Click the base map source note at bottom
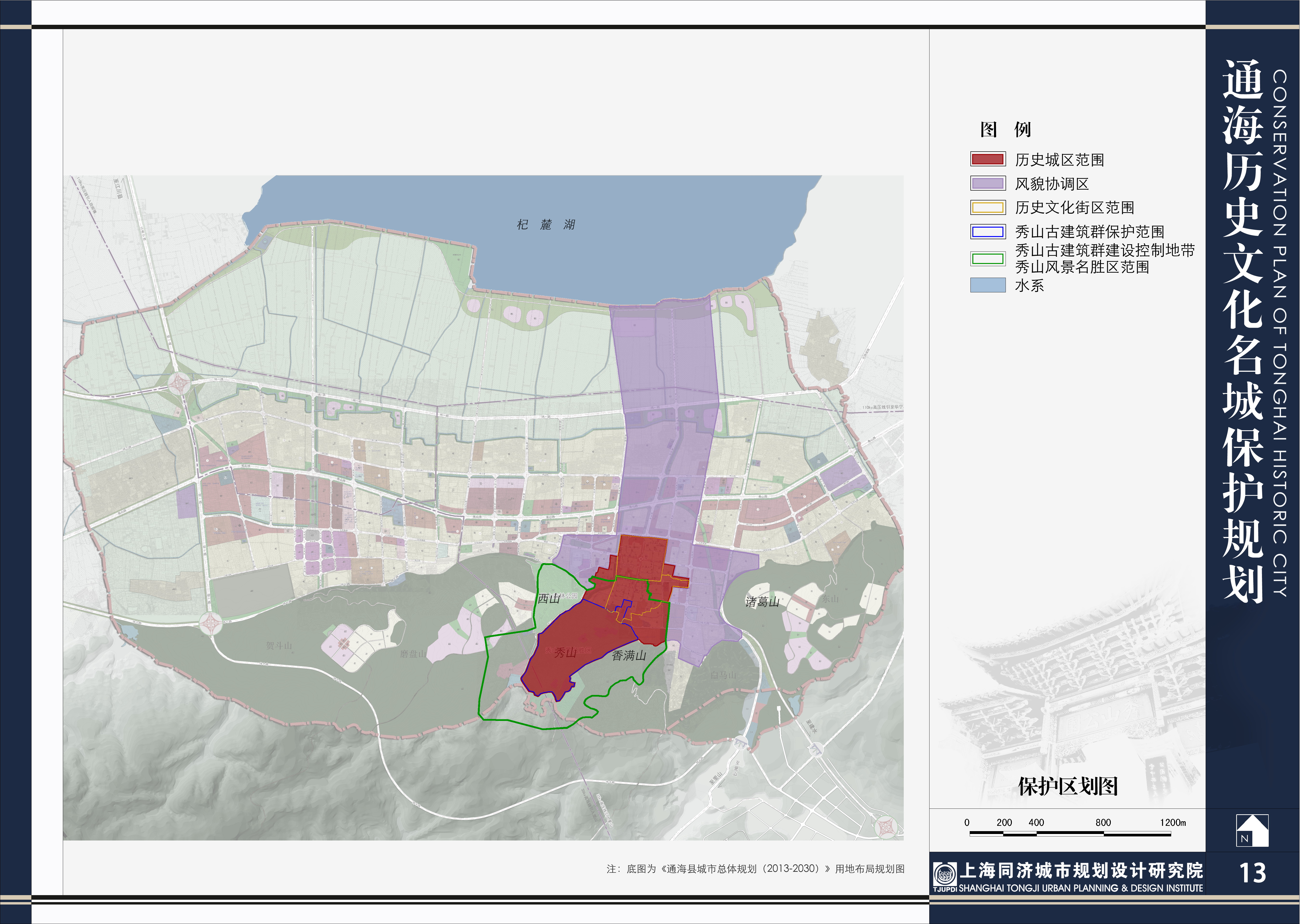This screenshot has height=924, width=1300. pyautogui.click(x=755, y=869)
